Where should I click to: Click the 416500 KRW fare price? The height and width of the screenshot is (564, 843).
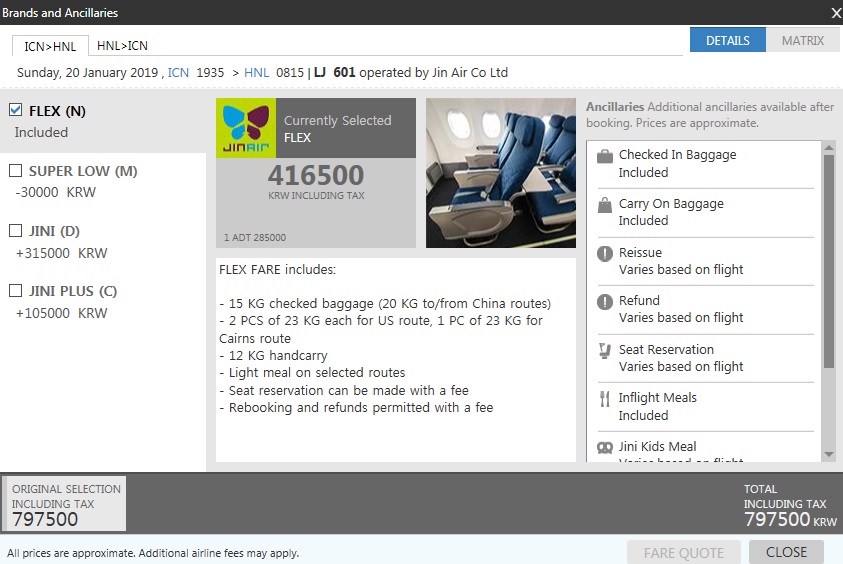point(316,175)
